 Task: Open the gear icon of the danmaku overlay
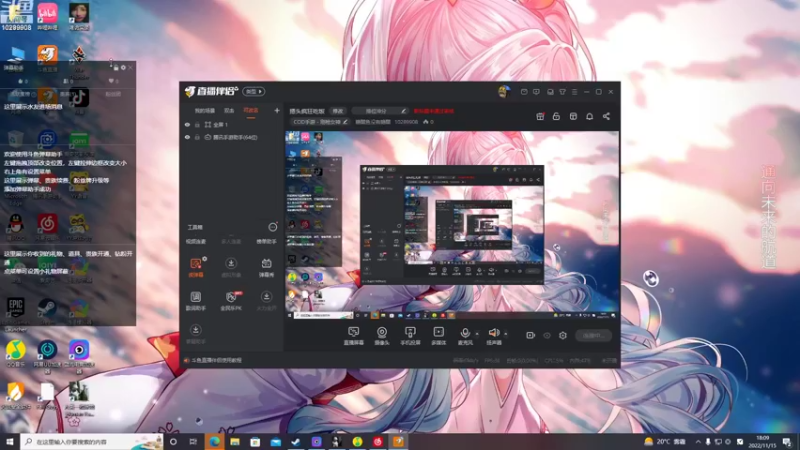click(x=123, y=67)
